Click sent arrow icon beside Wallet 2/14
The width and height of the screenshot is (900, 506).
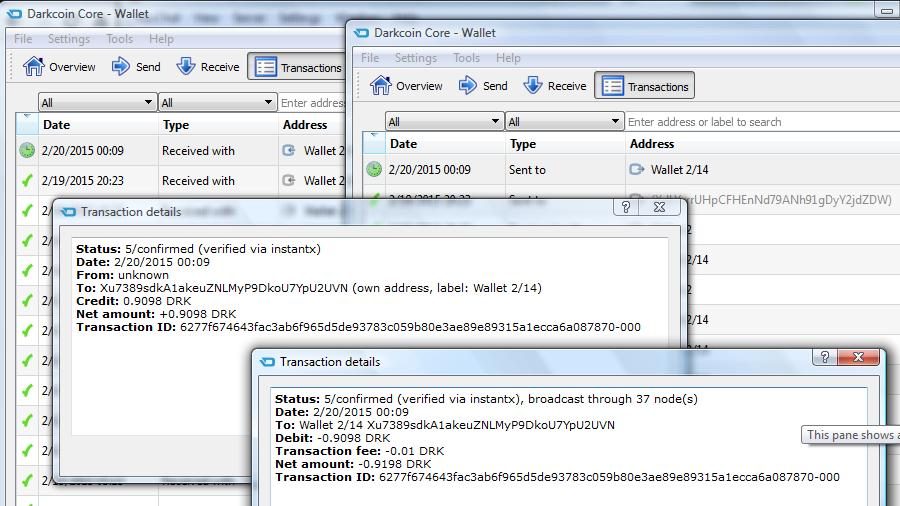pos(637,169)
